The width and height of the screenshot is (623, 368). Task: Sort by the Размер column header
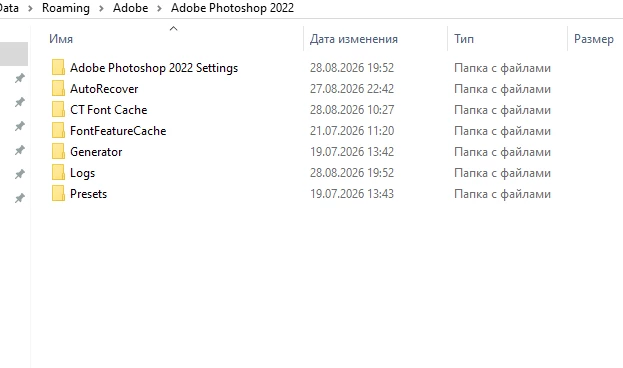pos(594,39)
